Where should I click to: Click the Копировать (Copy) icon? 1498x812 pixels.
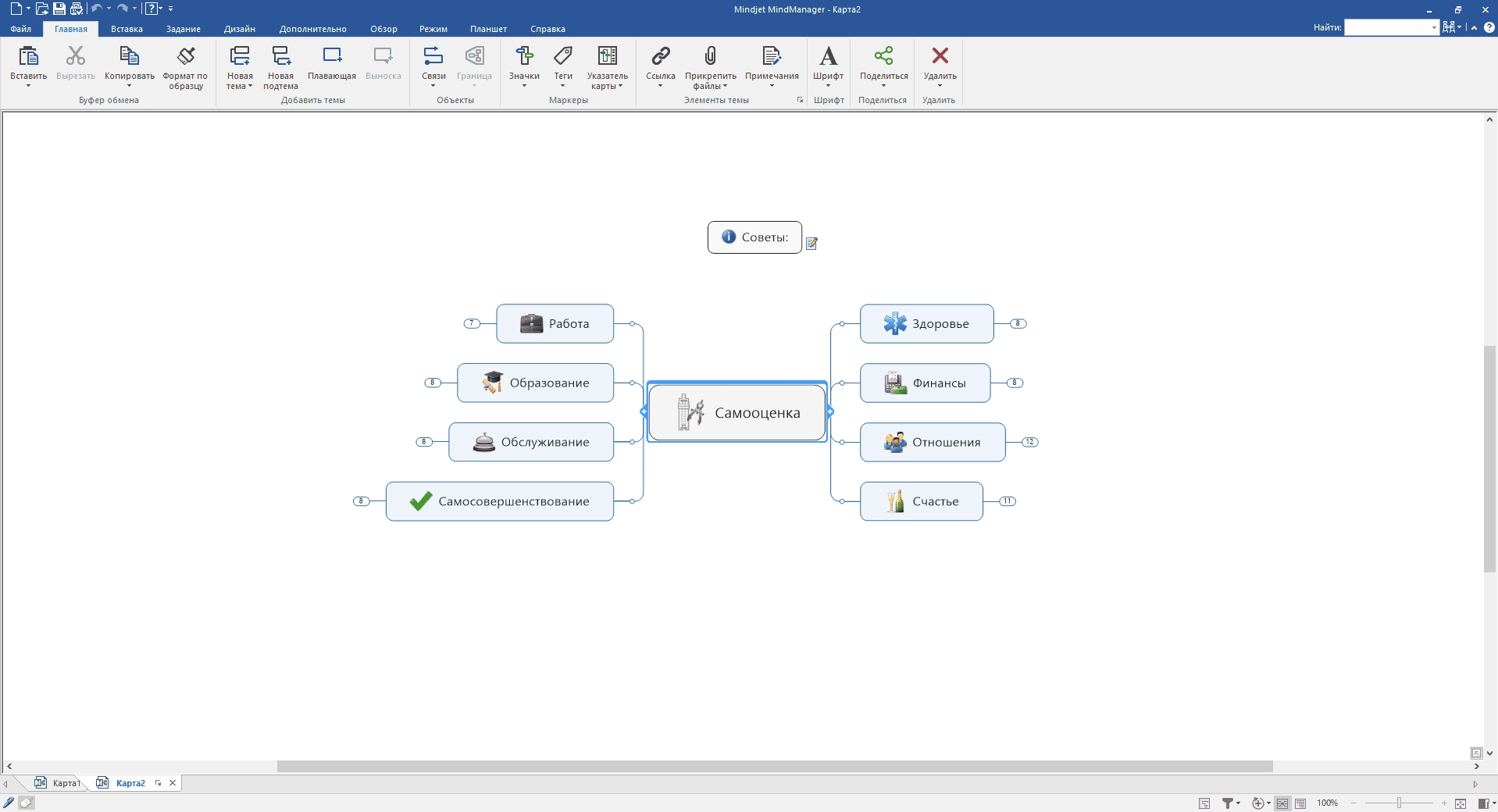point(129,55)
